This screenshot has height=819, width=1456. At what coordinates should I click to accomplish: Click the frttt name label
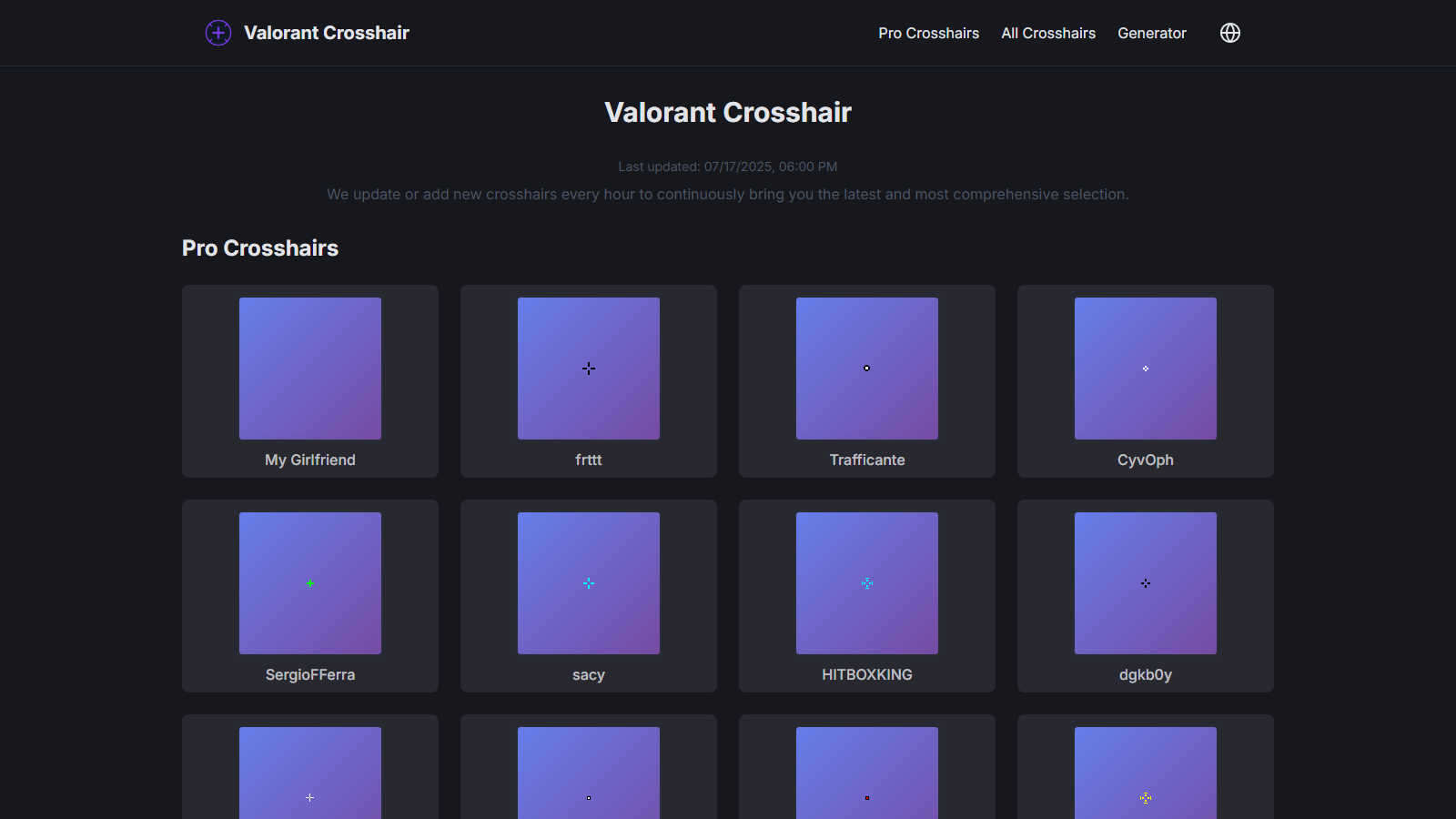pyautogui.click(x=589, y=460)
